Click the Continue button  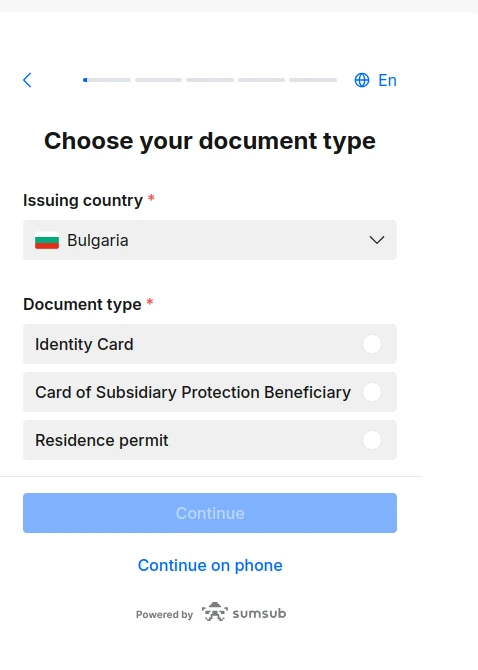coord(210,513)
